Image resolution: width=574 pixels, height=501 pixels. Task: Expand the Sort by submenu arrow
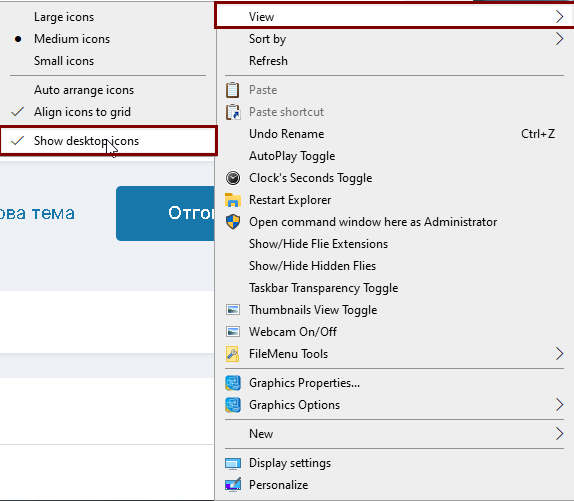(559, 39)
